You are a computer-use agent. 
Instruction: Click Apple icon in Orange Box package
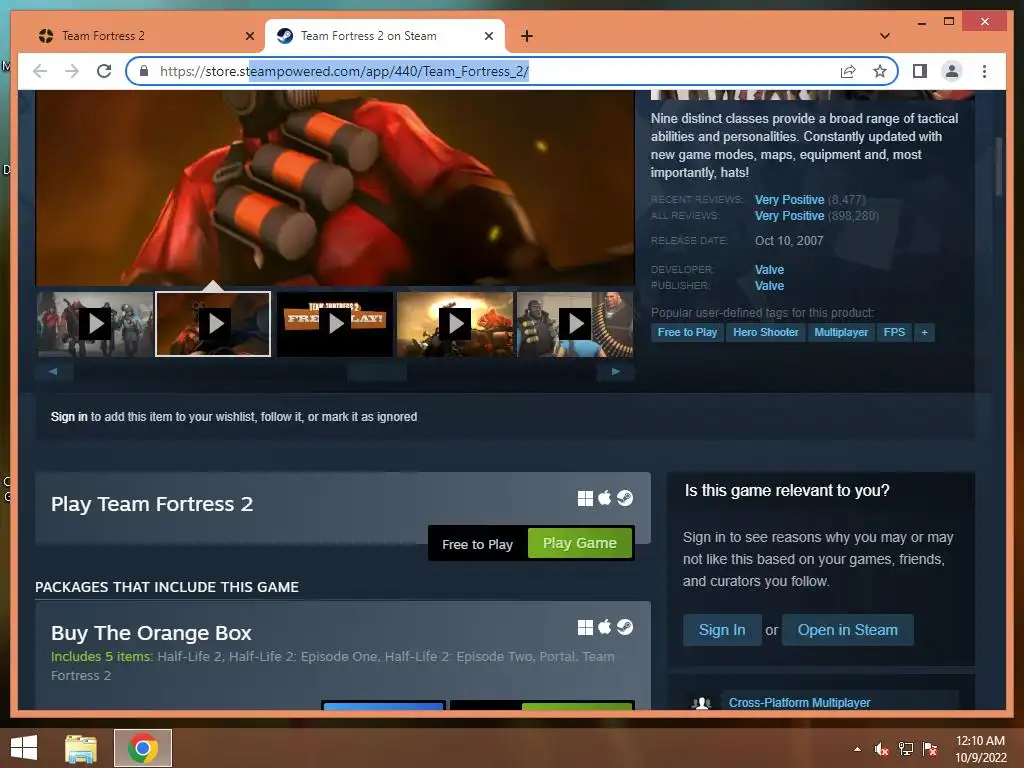tap(605, 628)
